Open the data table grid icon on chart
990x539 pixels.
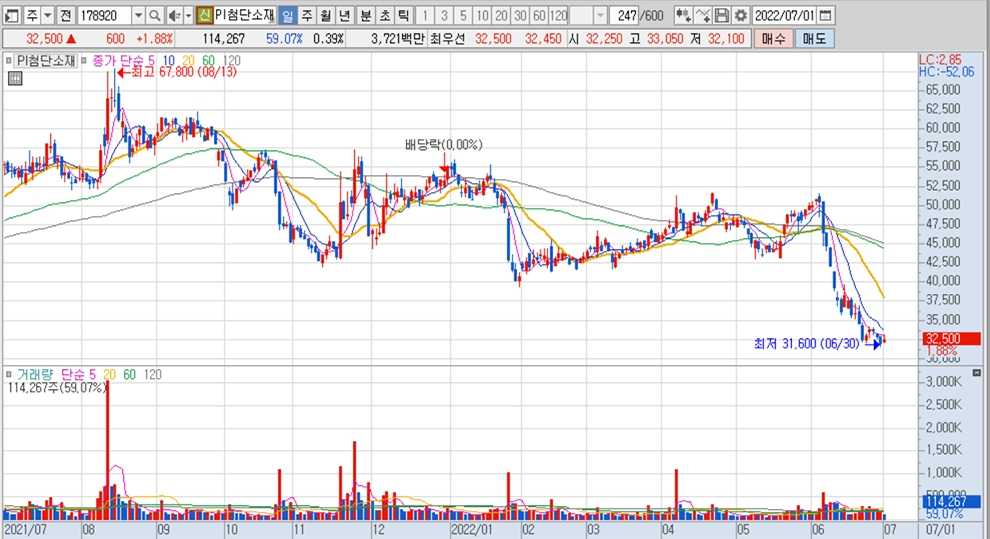pos(15,78)
